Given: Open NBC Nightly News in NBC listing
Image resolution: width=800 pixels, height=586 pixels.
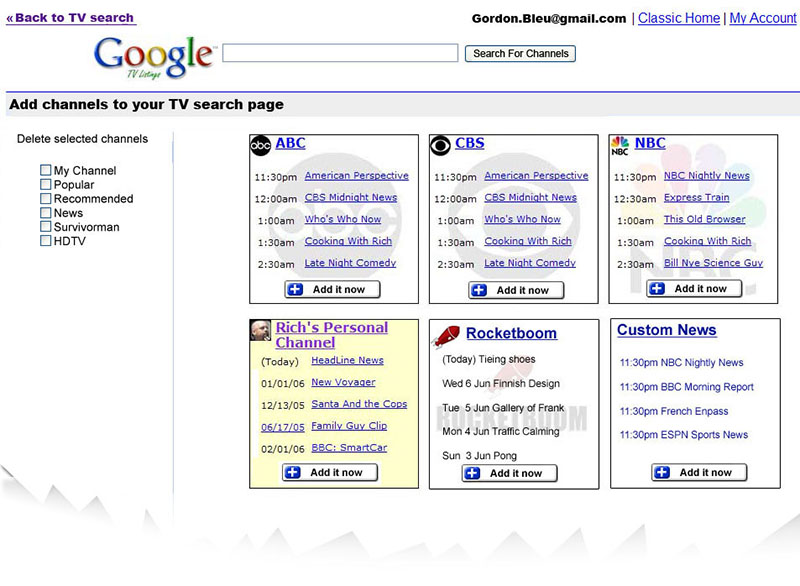Looking at the screenshot, I should click(x=706, y=176).
